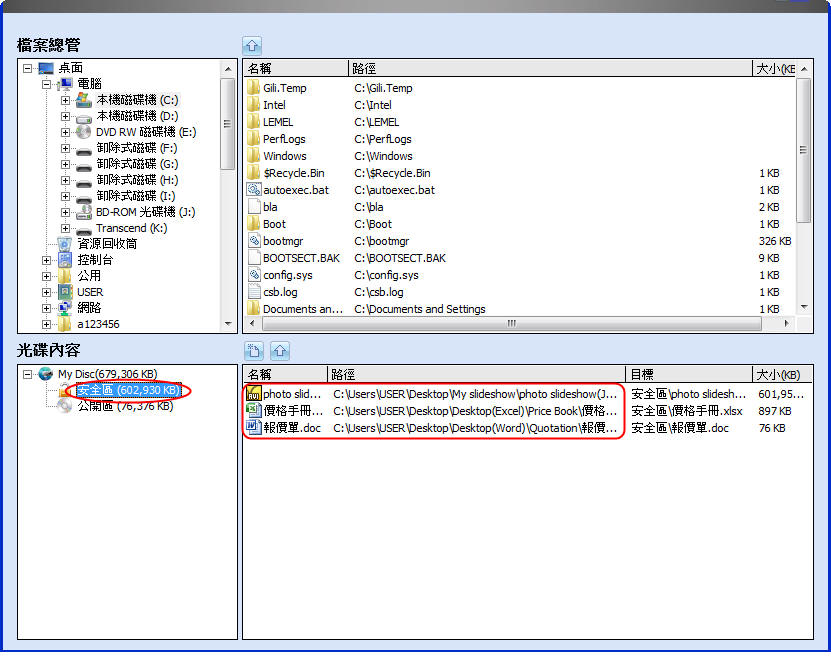Select the 報價單.doc Word file
The height and width of the screenshot is (671, 831).
tap(292, 428)
